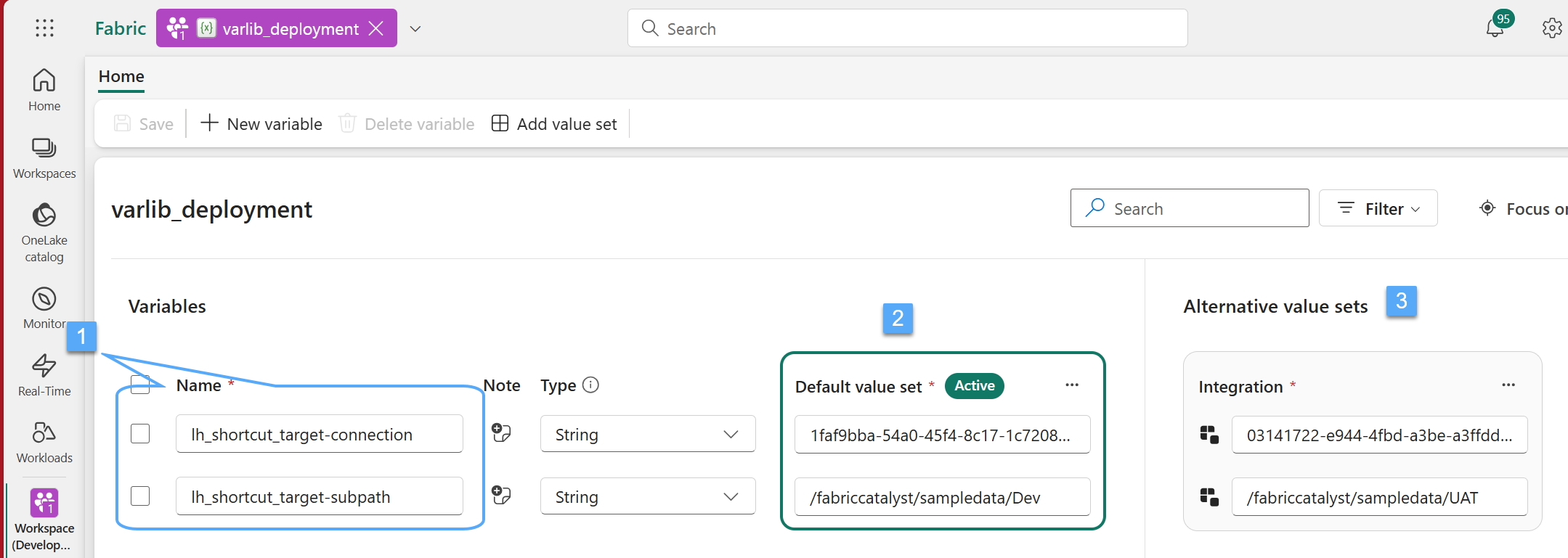Click New variable button
The height and width of the screenshot is (558, 1568).
click(261, 123)
